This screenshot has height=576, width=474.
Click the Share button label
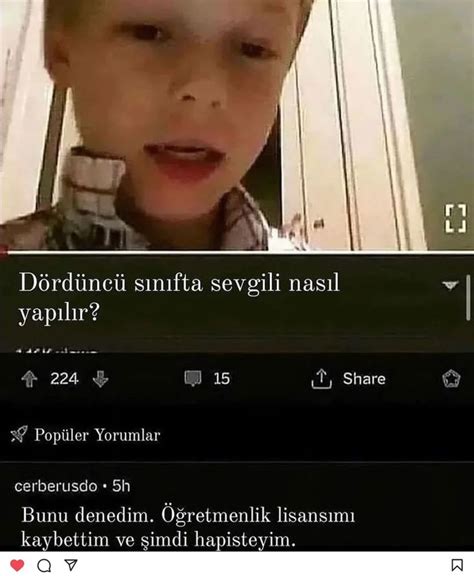364,379
